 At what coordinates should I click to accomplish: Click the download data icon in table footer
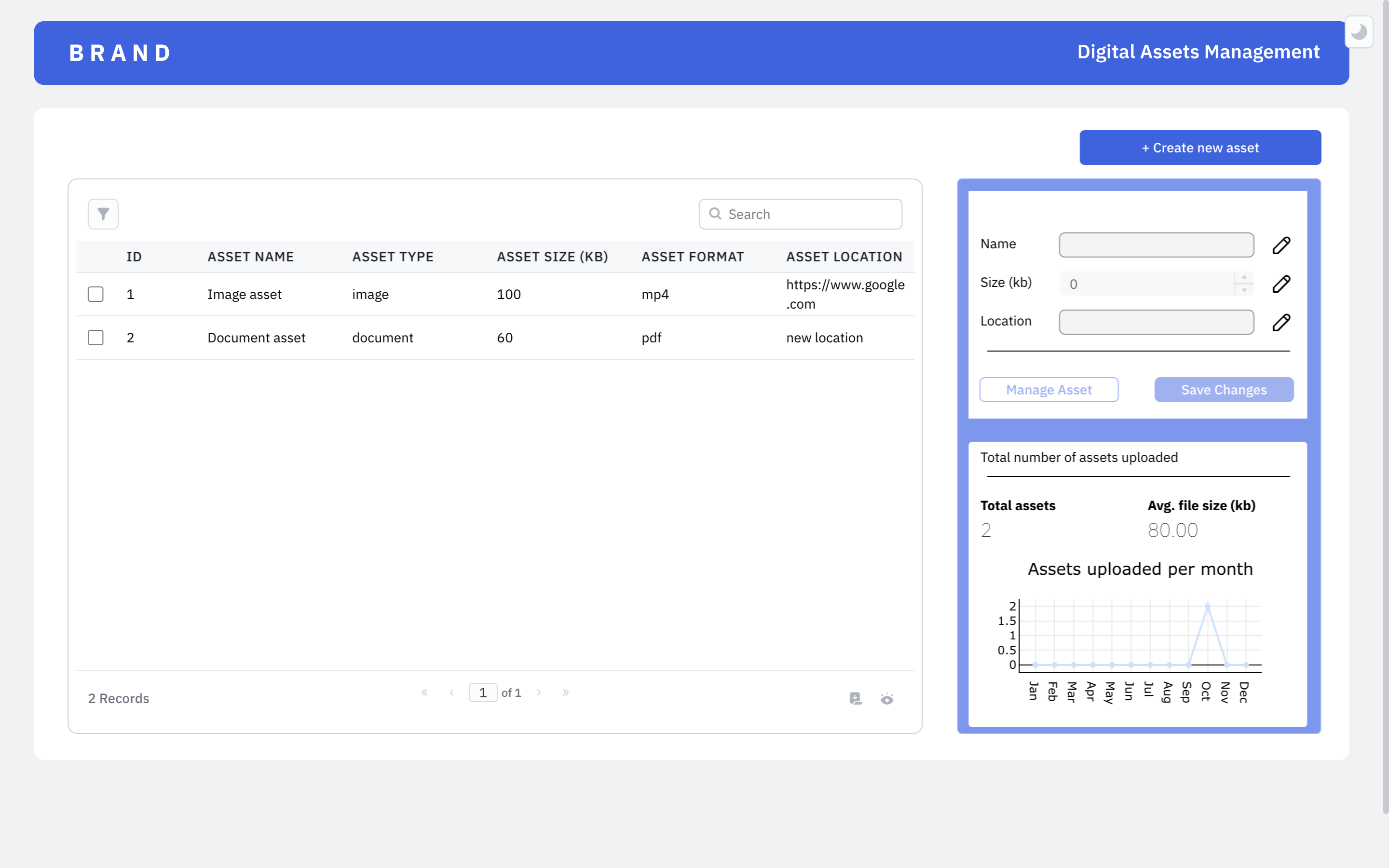855,698
